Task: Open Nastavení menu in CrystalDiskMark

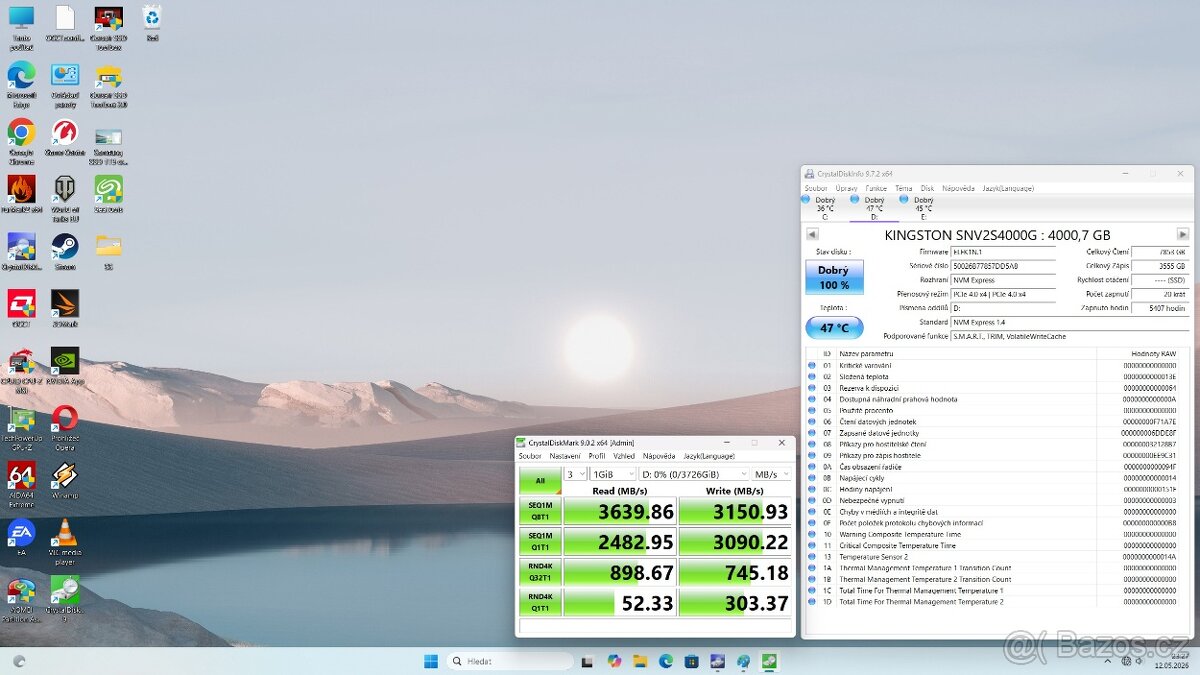Action: point(565,456)
